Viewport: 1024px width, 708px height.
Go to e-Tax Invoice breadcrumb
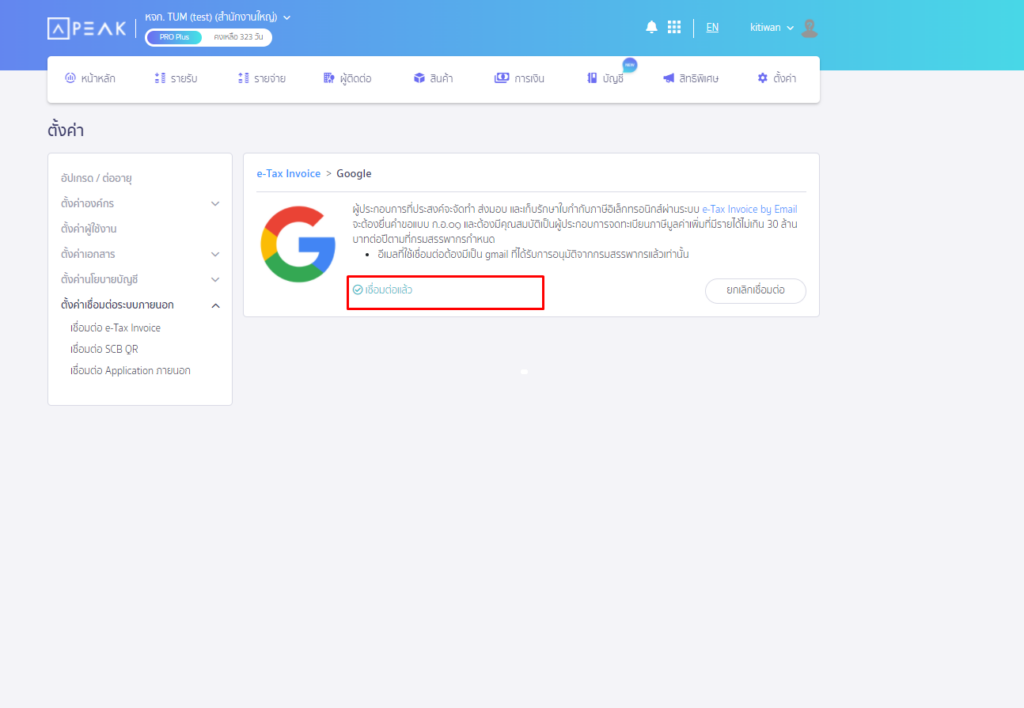[289, 173]
